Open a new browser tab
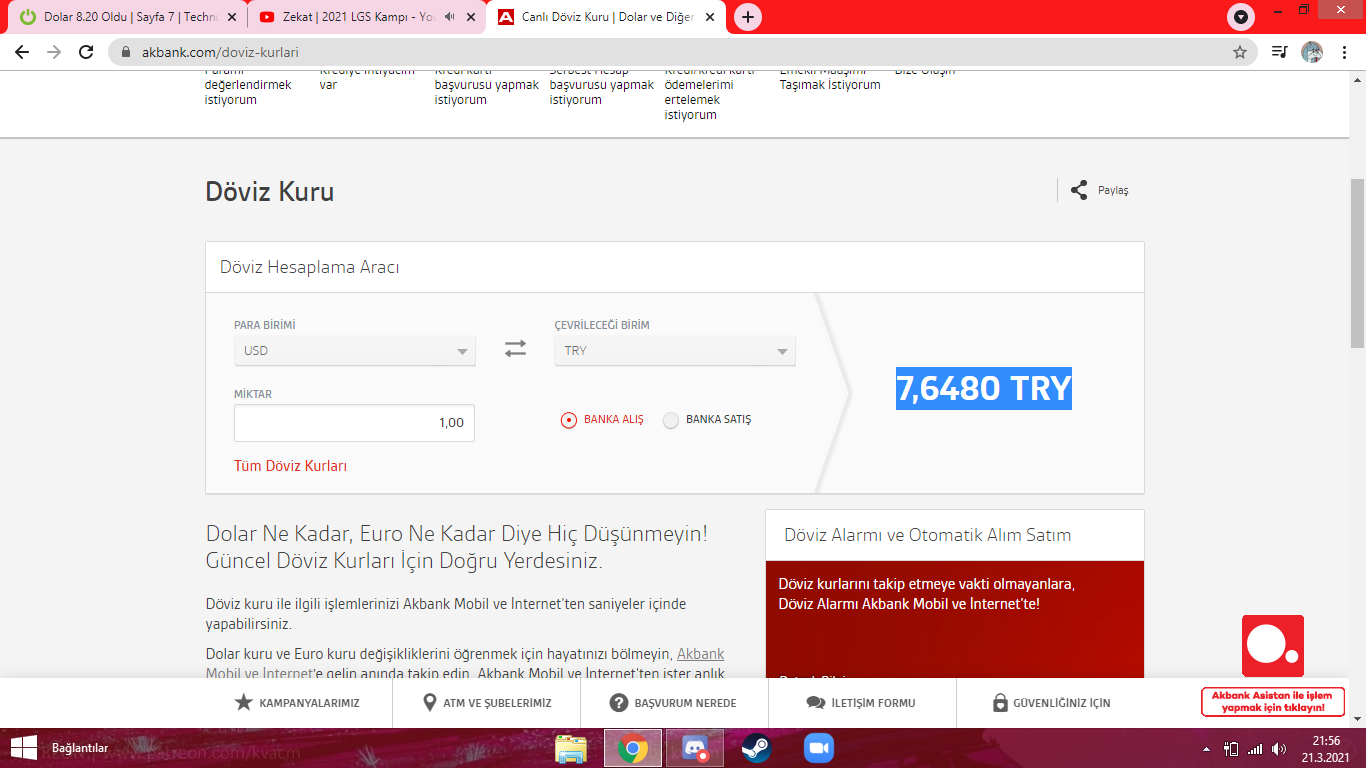The image size is (1366, 768). (747, 17)
